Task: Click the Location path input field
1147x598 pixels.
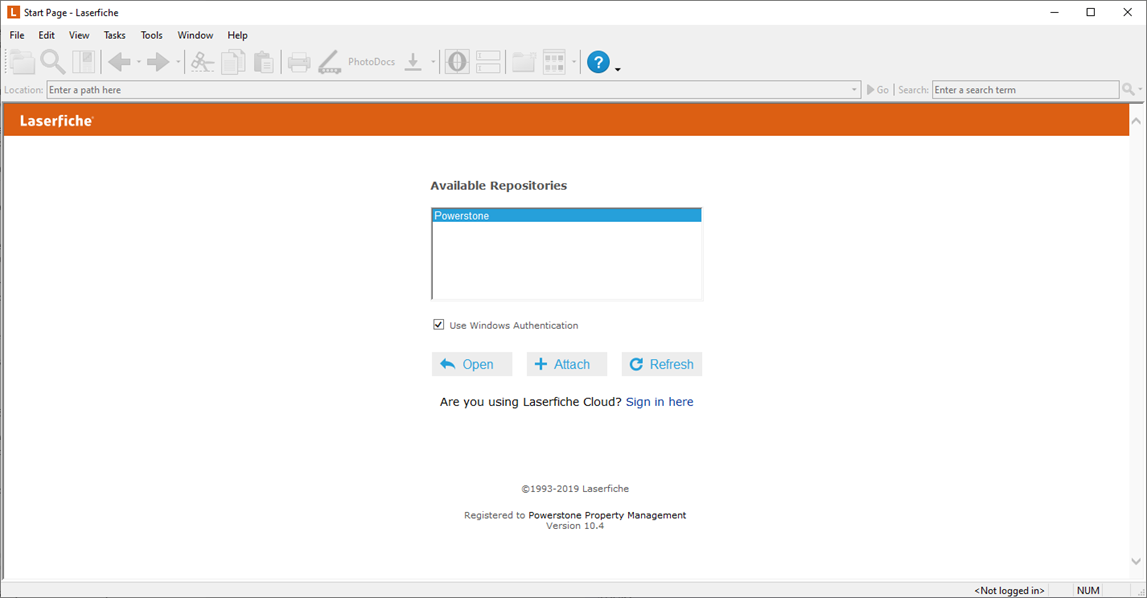Action: click(454, 90)
